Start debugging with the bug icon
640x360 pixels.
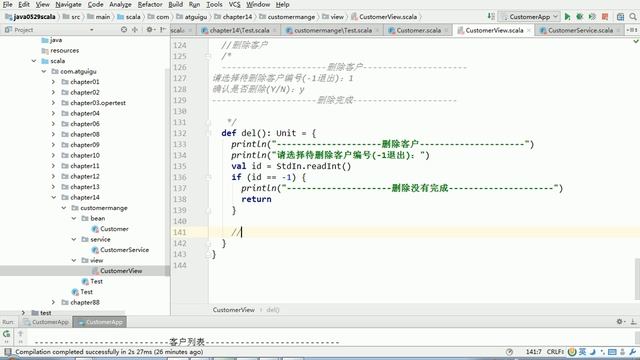pyautogui.click(x=579, y=17)
